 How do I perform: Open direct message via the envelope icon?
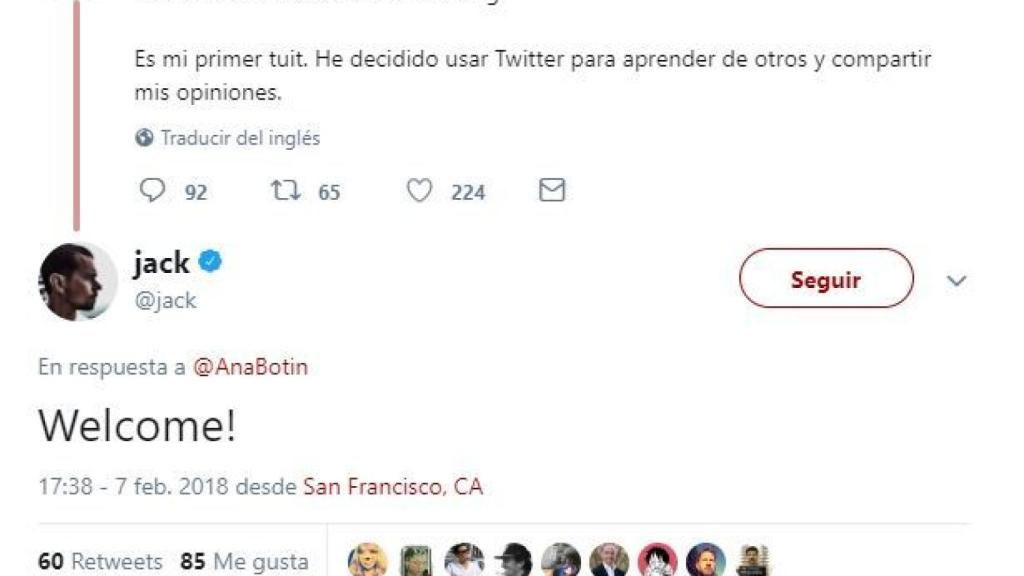[549, 189]
